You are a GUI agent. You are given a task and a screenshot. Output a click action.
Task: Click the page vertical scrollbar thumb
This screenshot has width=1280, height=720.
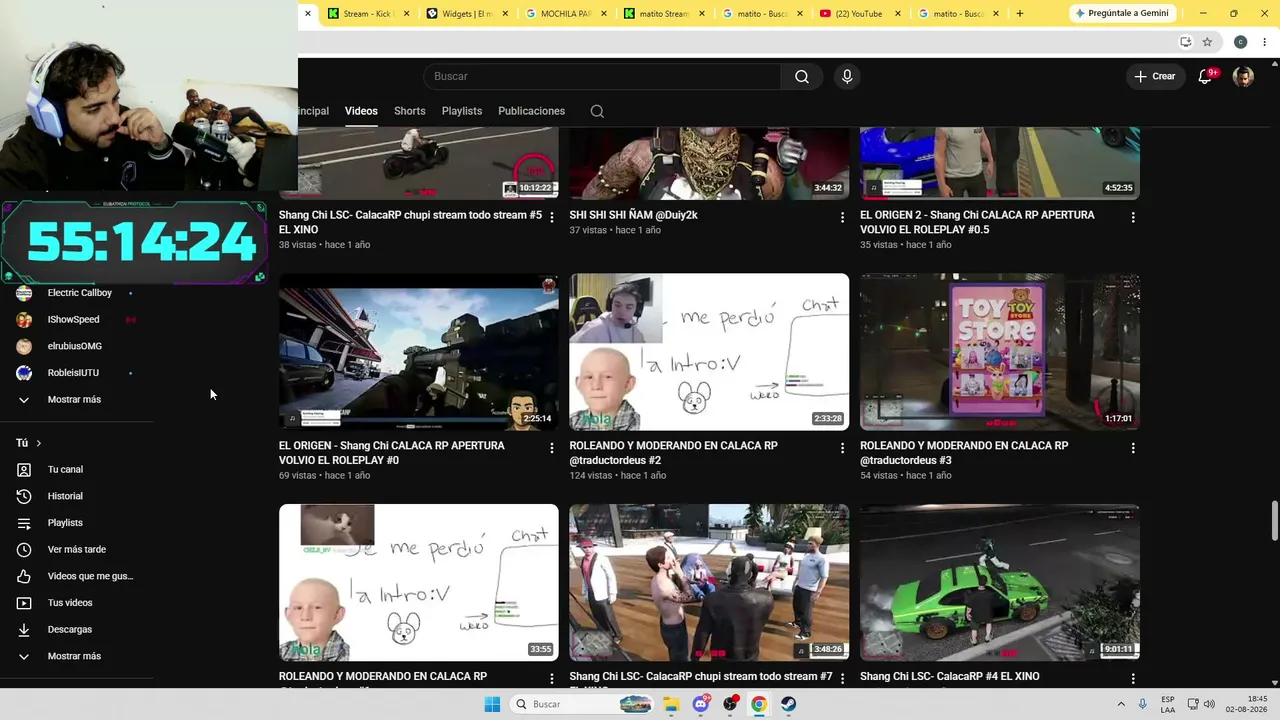coord(1275,521)
